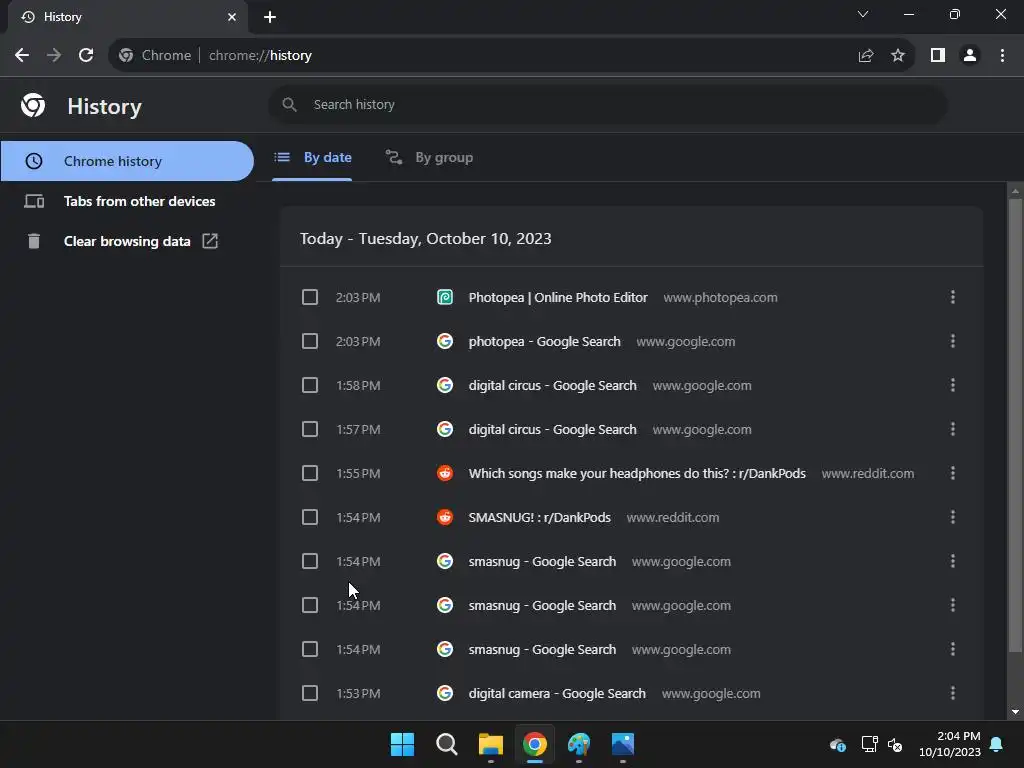The width and height of the screenshot is (1024, 768).
Task: Click Reddit favicon beside headphones entry
Action: pos(445,473)
